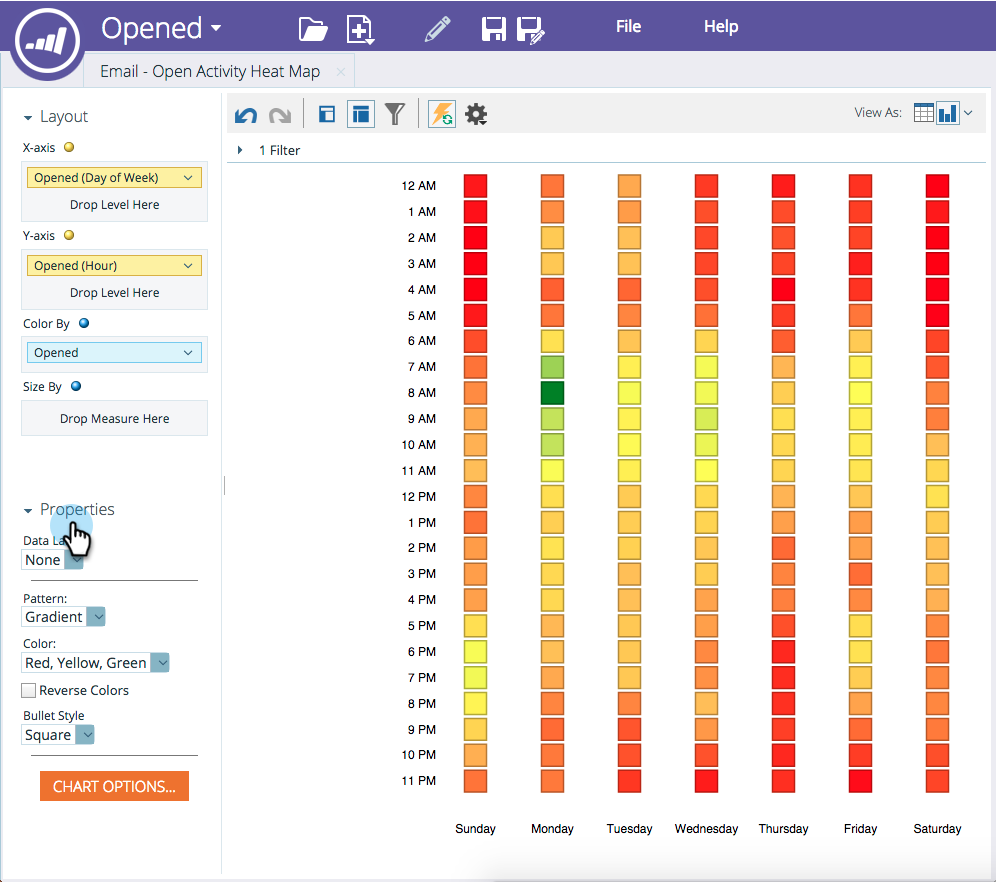Open the gear options icon
Viewport: 997px width, 882px height.
click(x=476, y=114)
